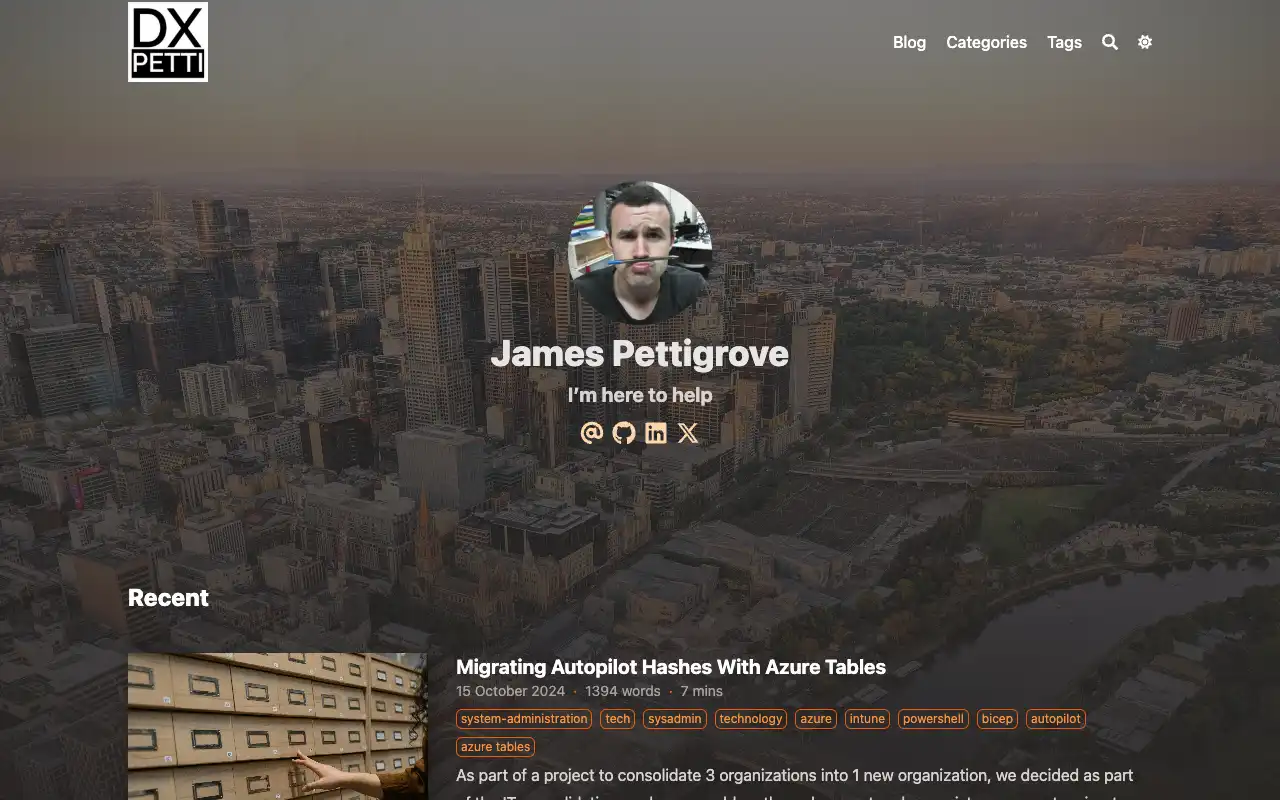
Task: Select the intune tag
Action: click(867, 719)
